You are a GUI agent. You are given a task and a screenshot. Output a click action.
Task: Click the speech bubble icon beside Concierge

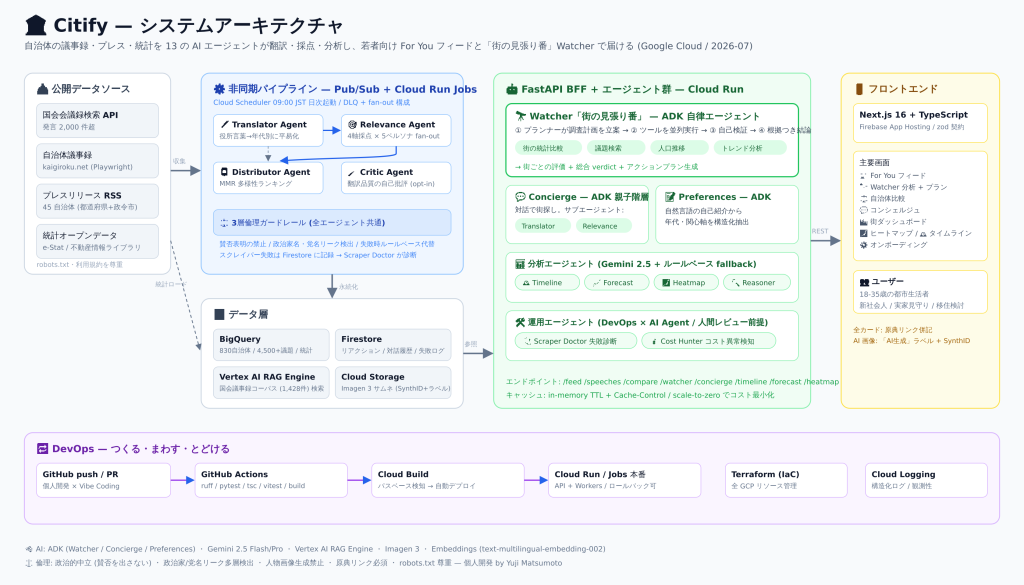tap(520, 197)
